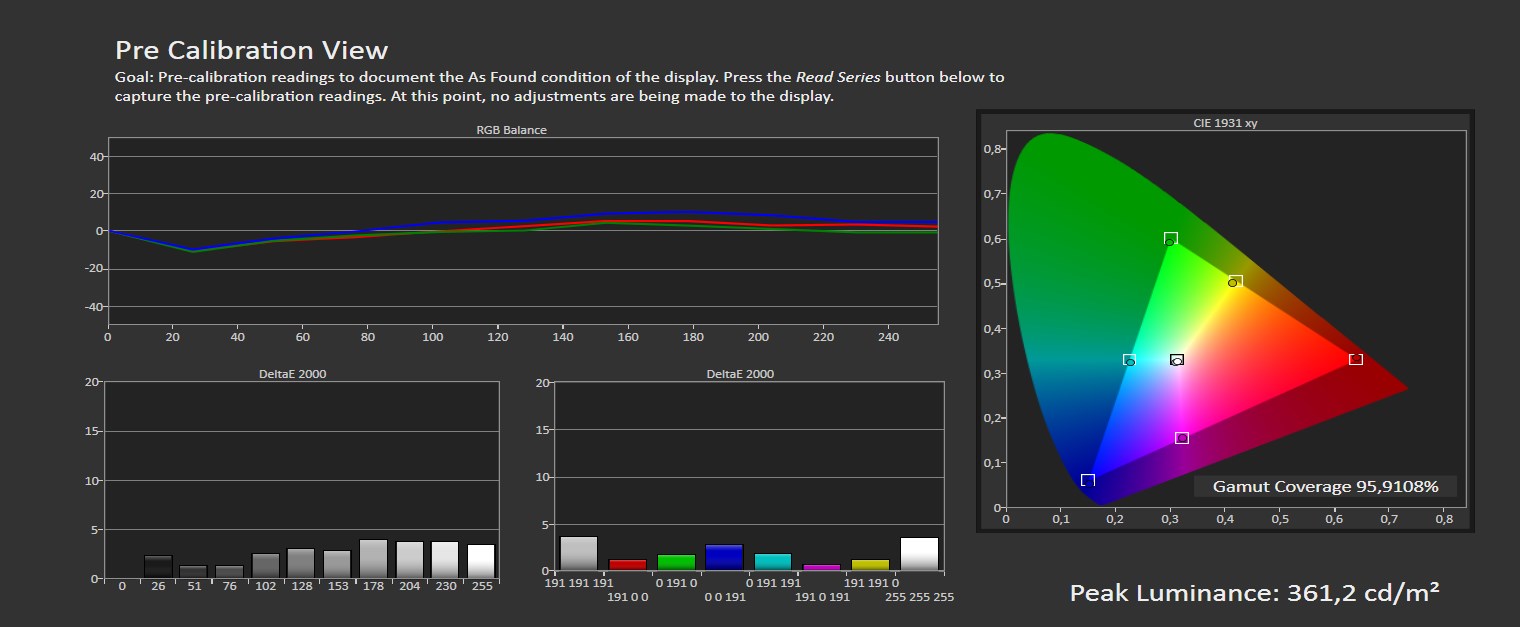1520x627 pixels.
Task: Select the white point marker on CIE chart
Action: 1177,360
